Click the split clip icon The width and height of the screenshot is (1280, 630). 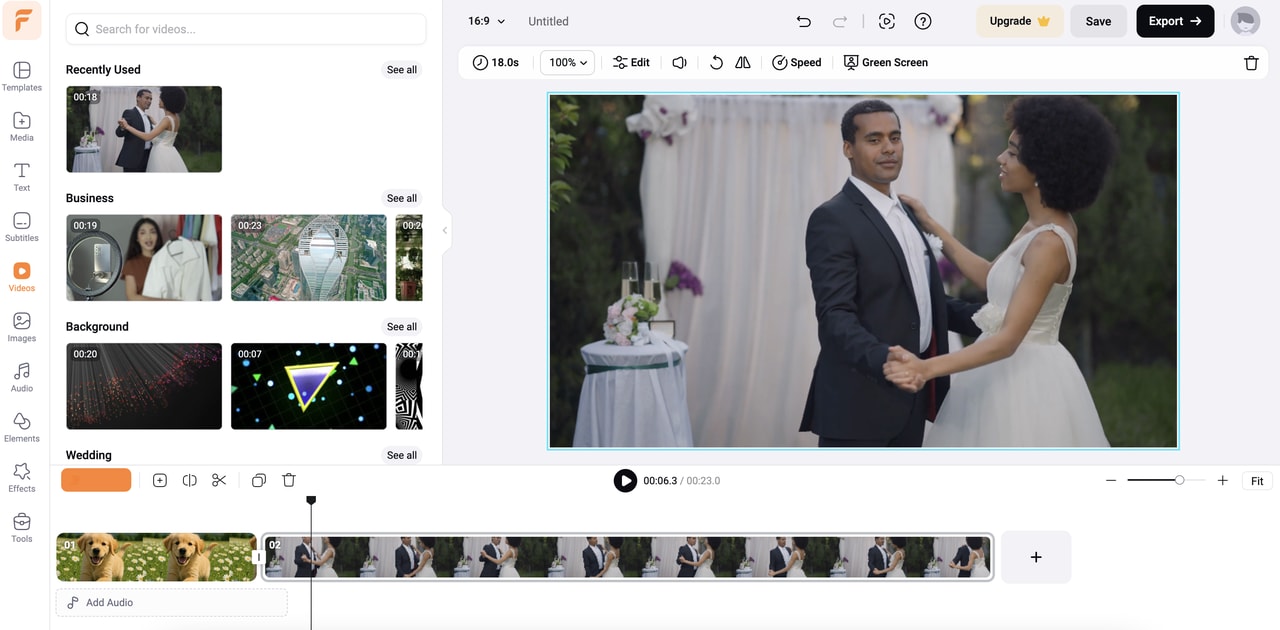click(189, 480)
